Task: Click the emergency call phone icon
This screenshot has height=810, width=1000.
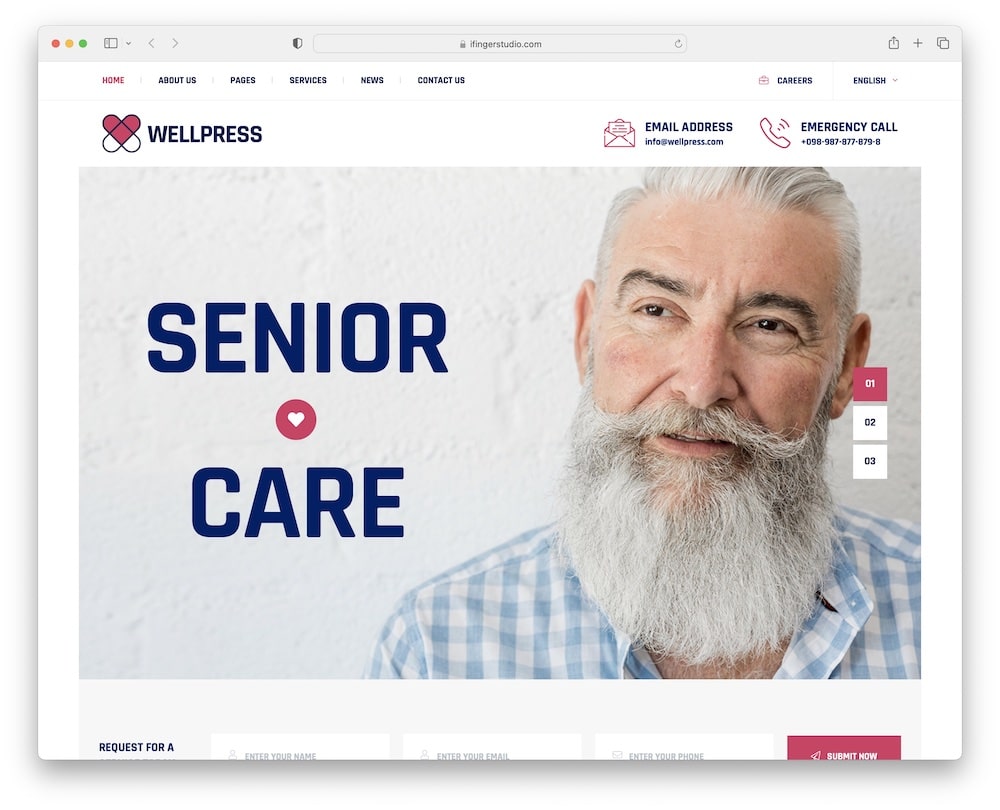Action: coord(776,133)
